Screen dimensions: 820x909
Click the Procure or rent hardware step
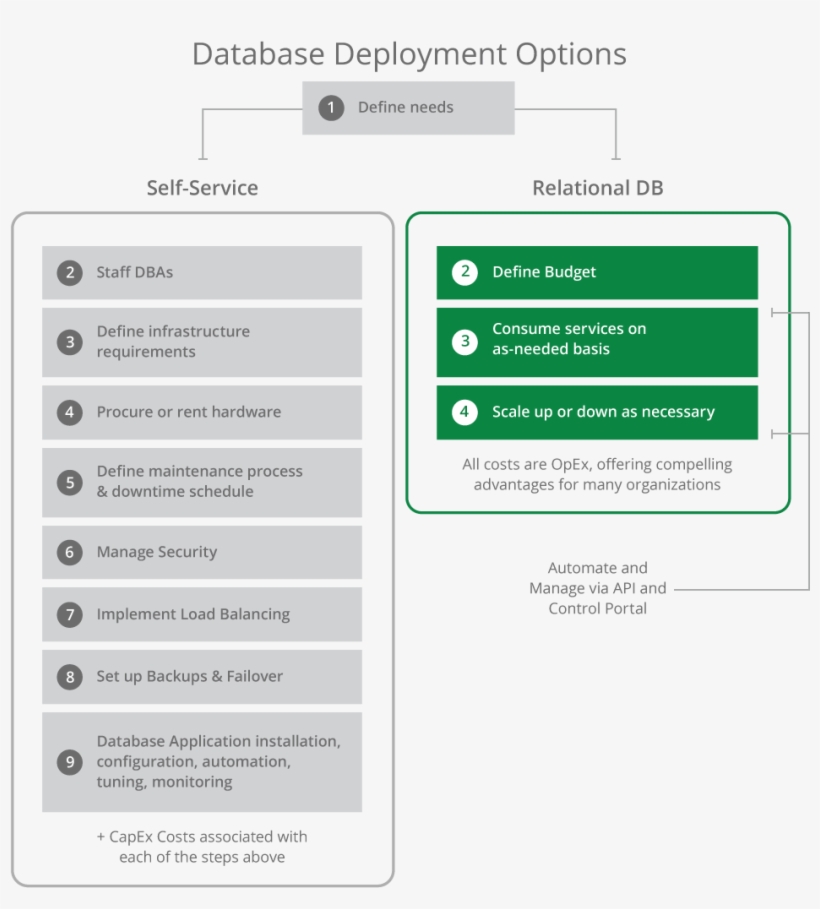(201, 412)
